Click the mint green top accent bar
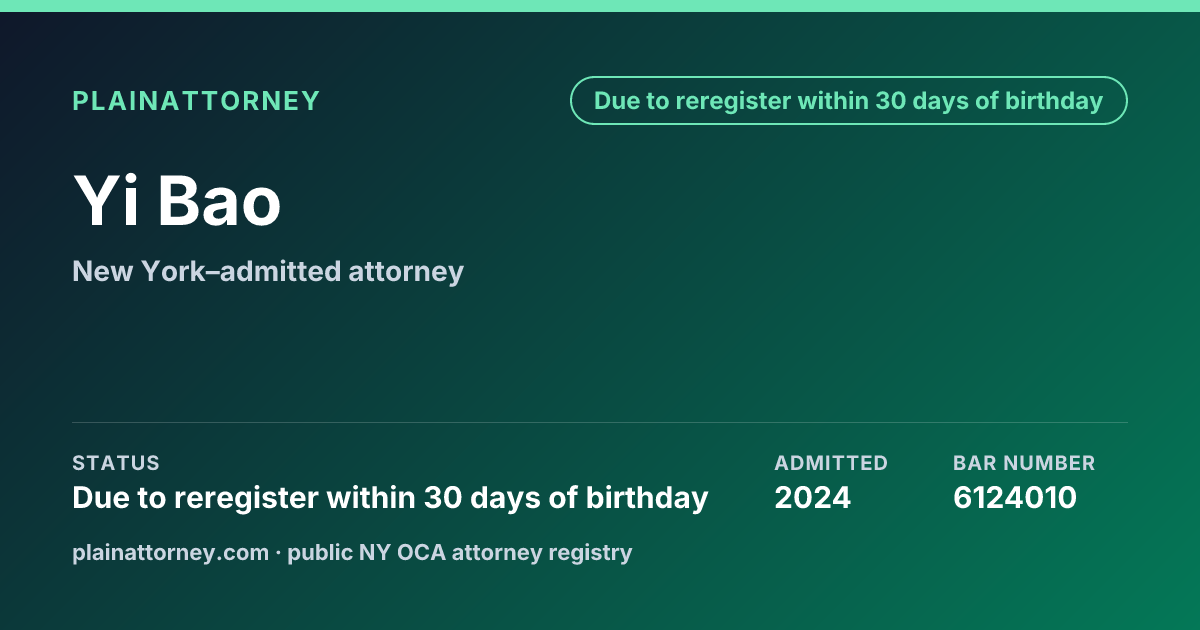 coord(600,6)
